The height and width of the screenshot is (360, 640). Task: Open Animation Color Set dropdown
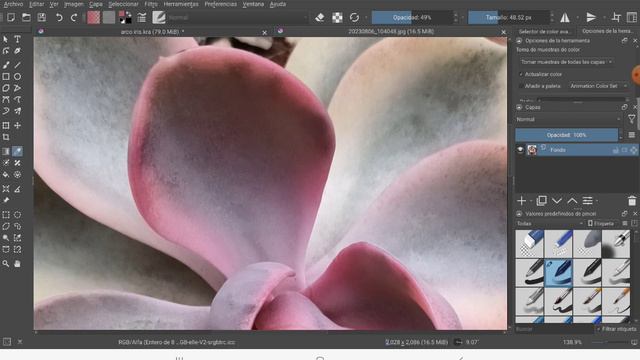click(x=598, y=86)
